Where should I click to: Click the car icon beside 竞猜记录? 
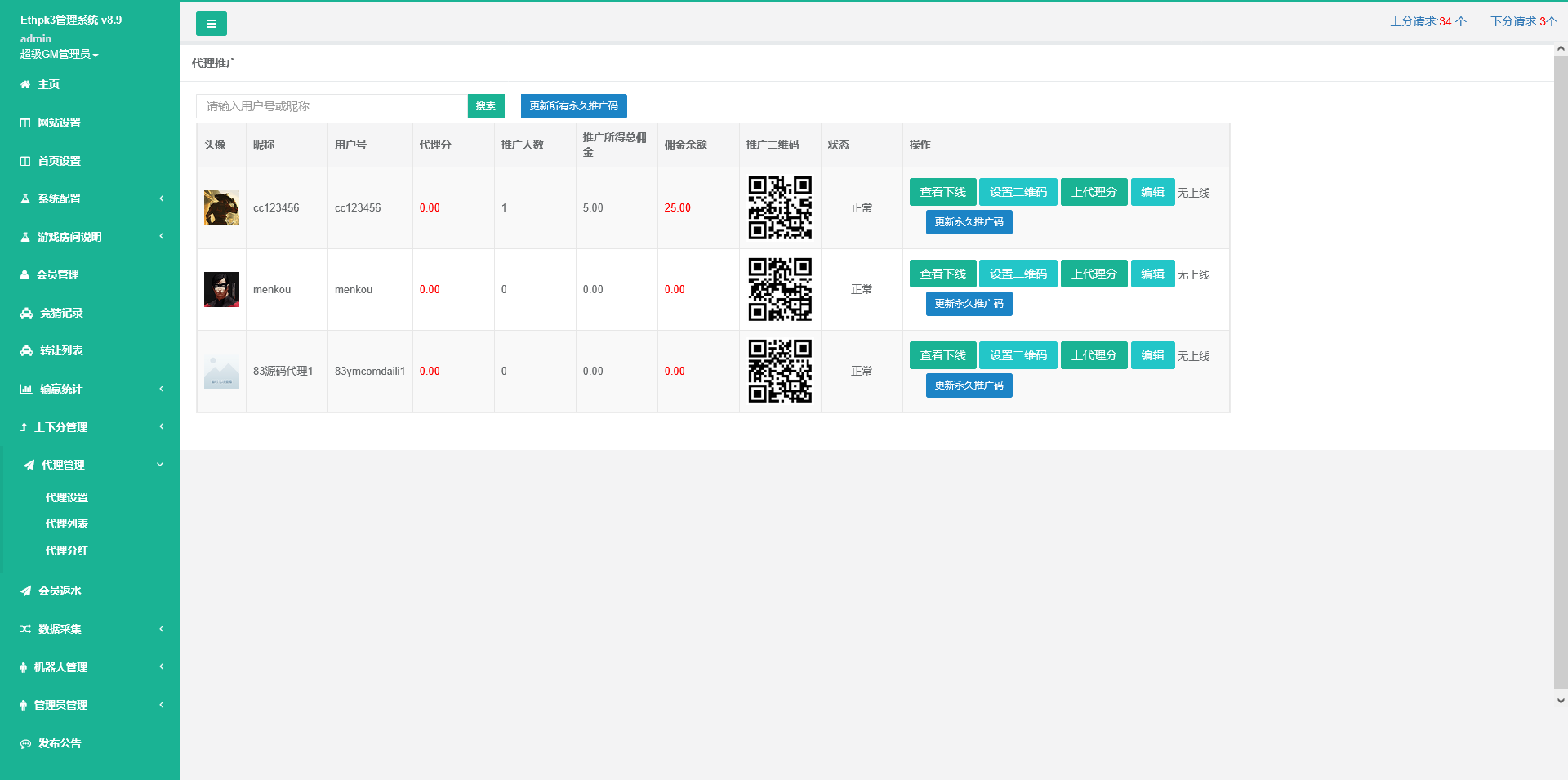pos(26,313)
